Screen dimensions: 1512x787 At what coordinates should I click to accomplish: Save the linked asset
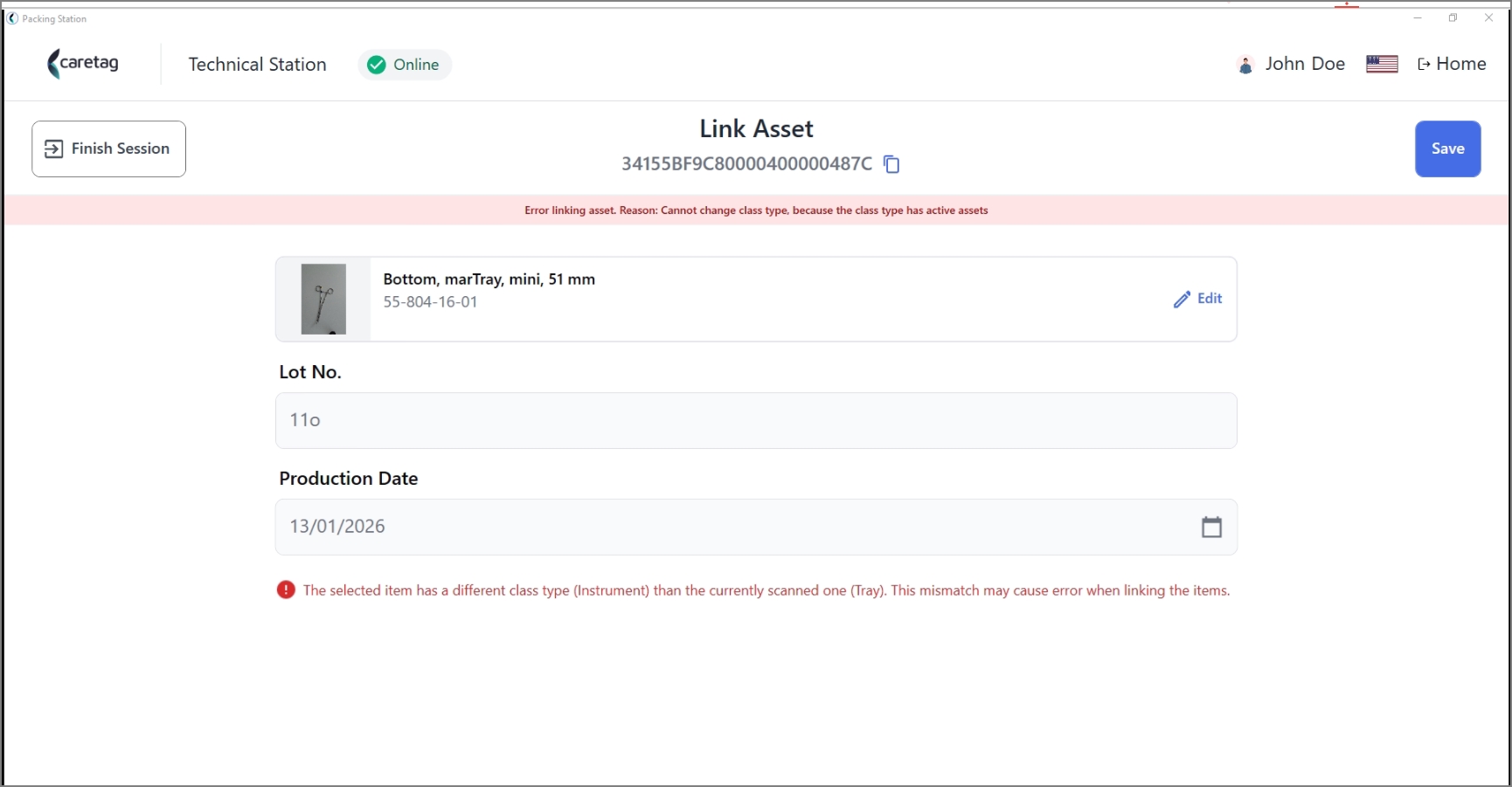pyautogui.click(x=1447, y=148)
